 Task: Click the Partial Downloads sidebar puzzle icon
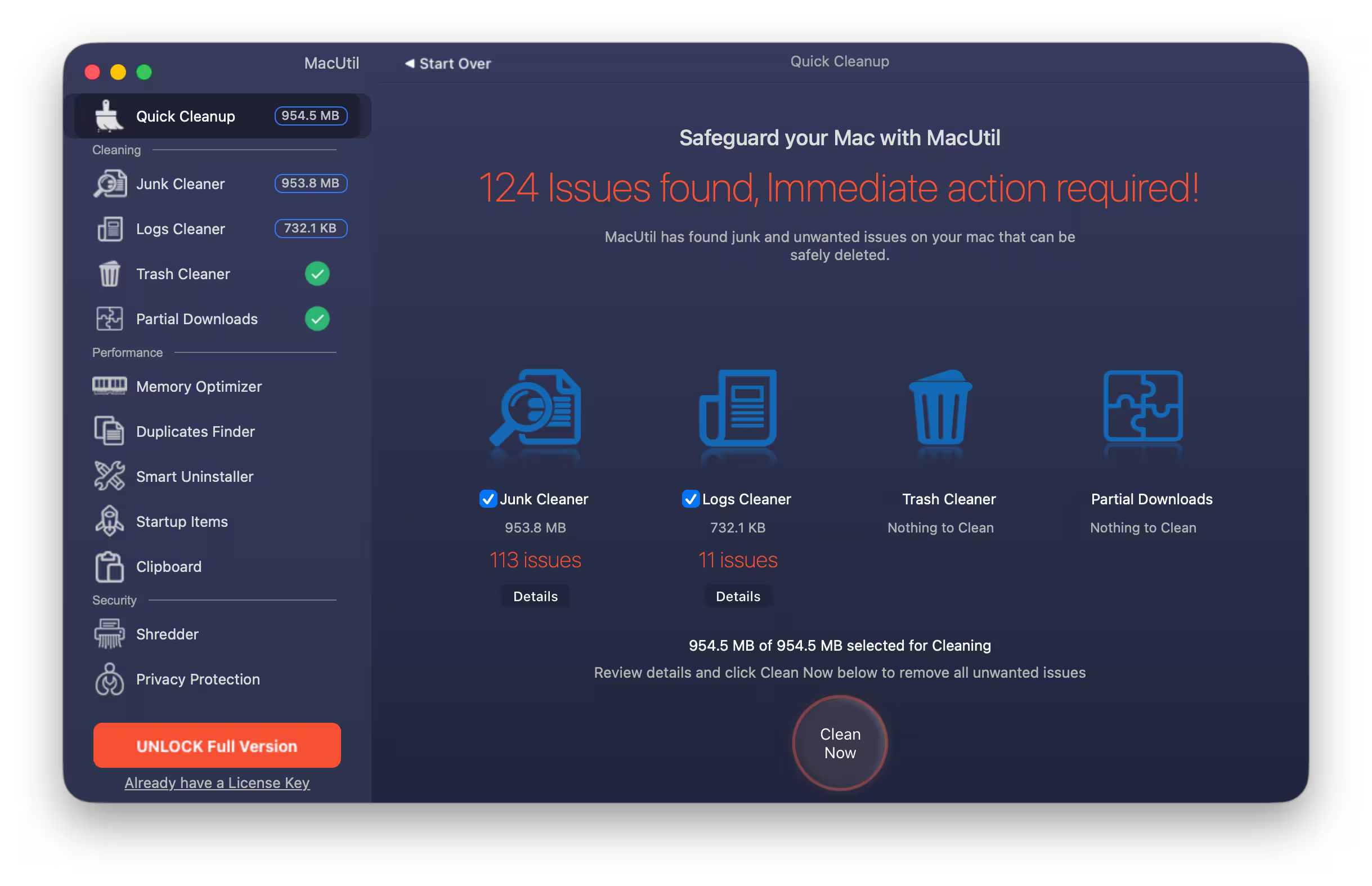(109, 318)
